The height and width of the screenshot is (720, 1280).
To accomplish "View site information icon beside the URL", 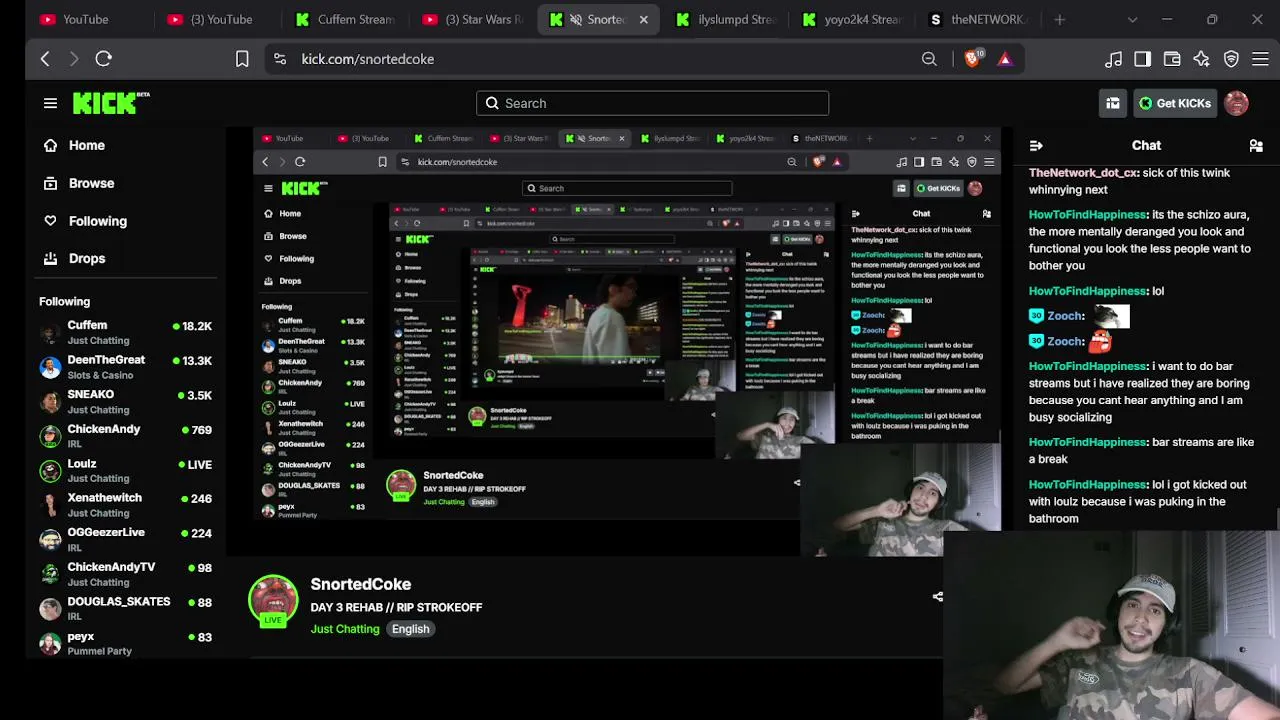I will [280, 59].
